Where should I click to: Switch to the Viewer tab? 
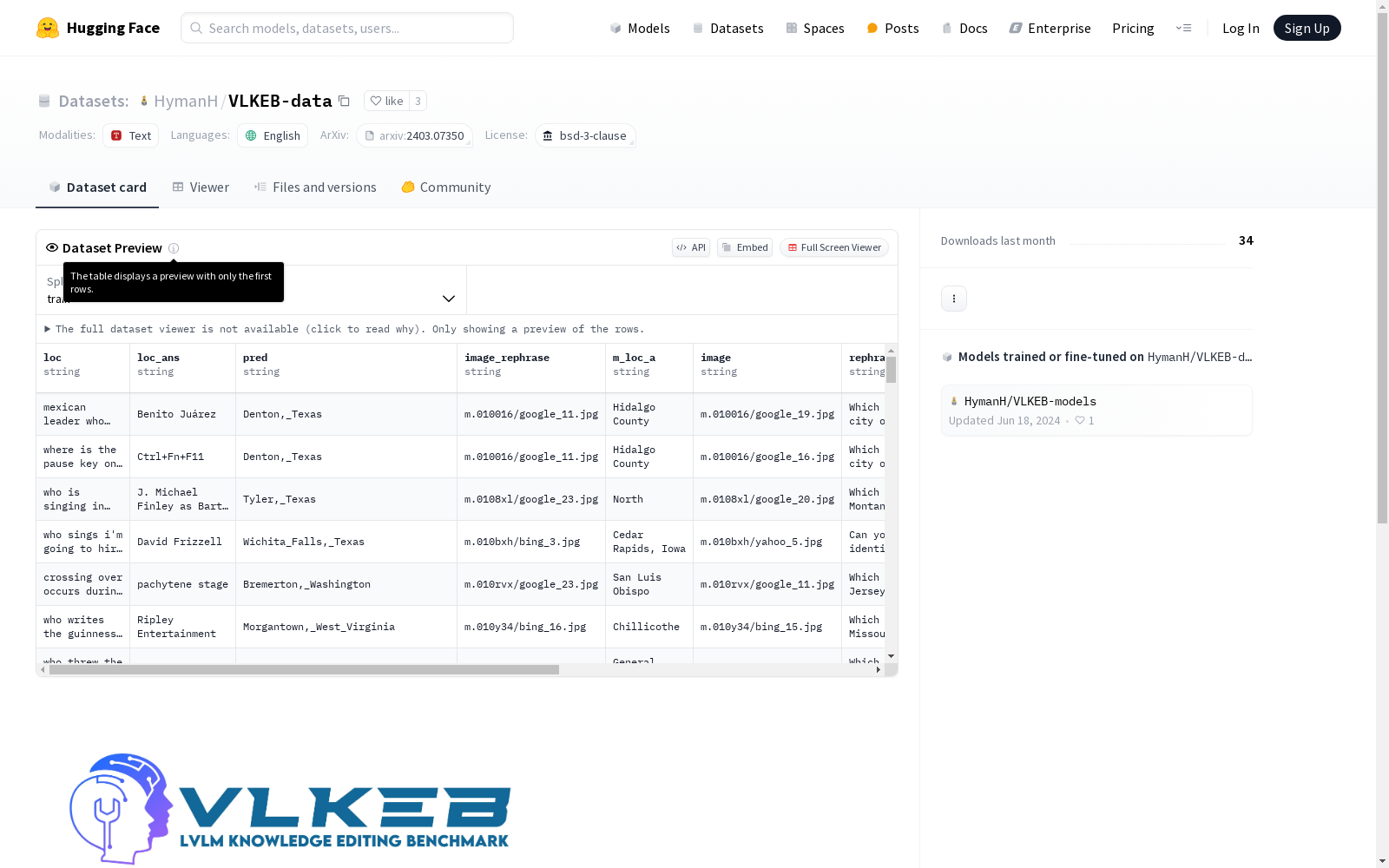tap(201, 187)
